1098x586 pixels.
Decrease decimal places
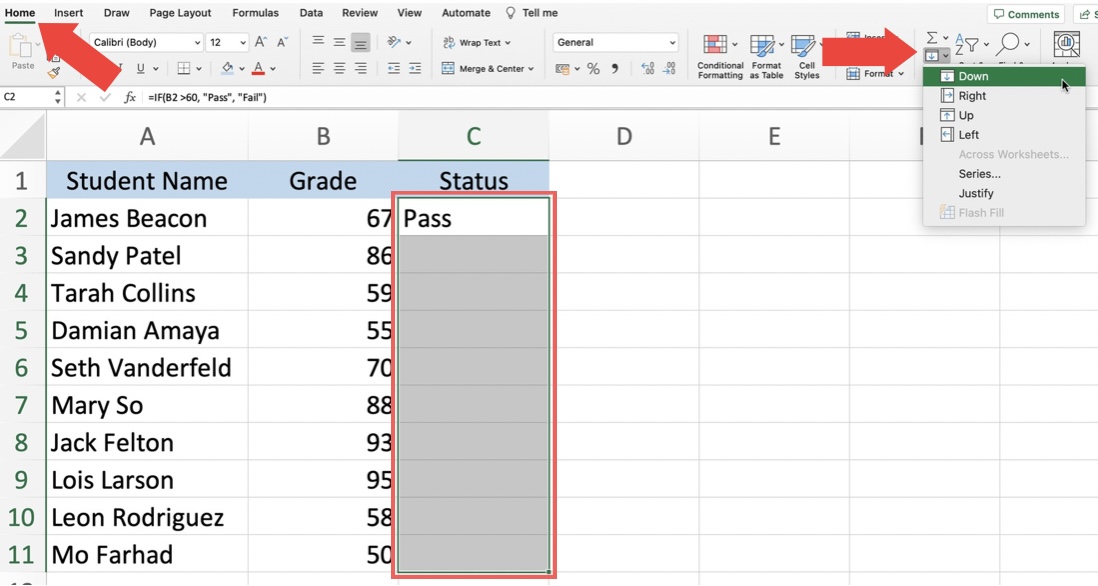point(669,69)
